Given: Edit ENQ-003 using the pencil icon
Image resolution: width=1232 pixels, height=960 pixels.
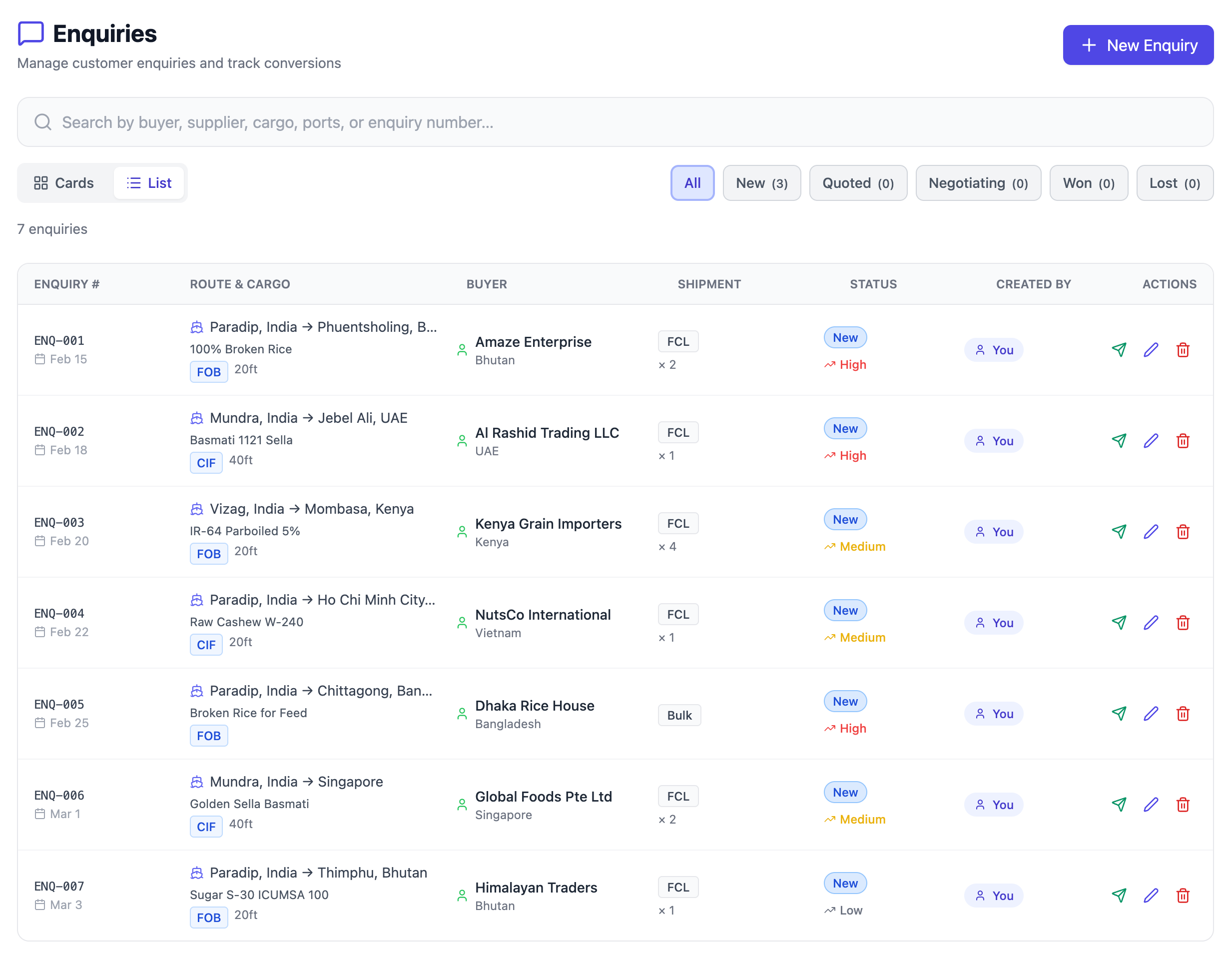Looking at the screenshot, I should tap(1152, 531).
